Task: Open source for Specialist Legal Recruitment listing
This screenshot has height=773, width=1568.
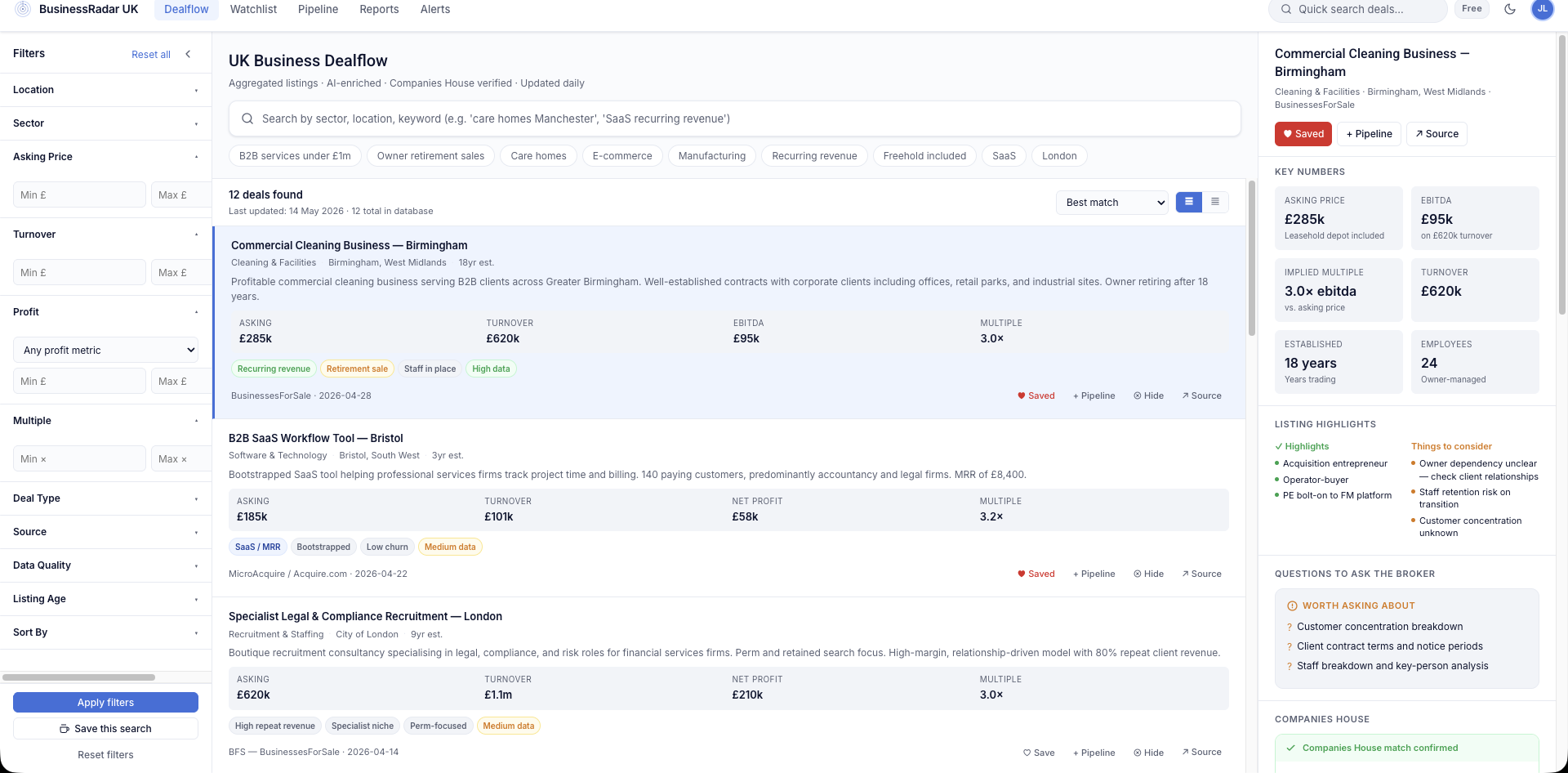Action: (1201, 753)
